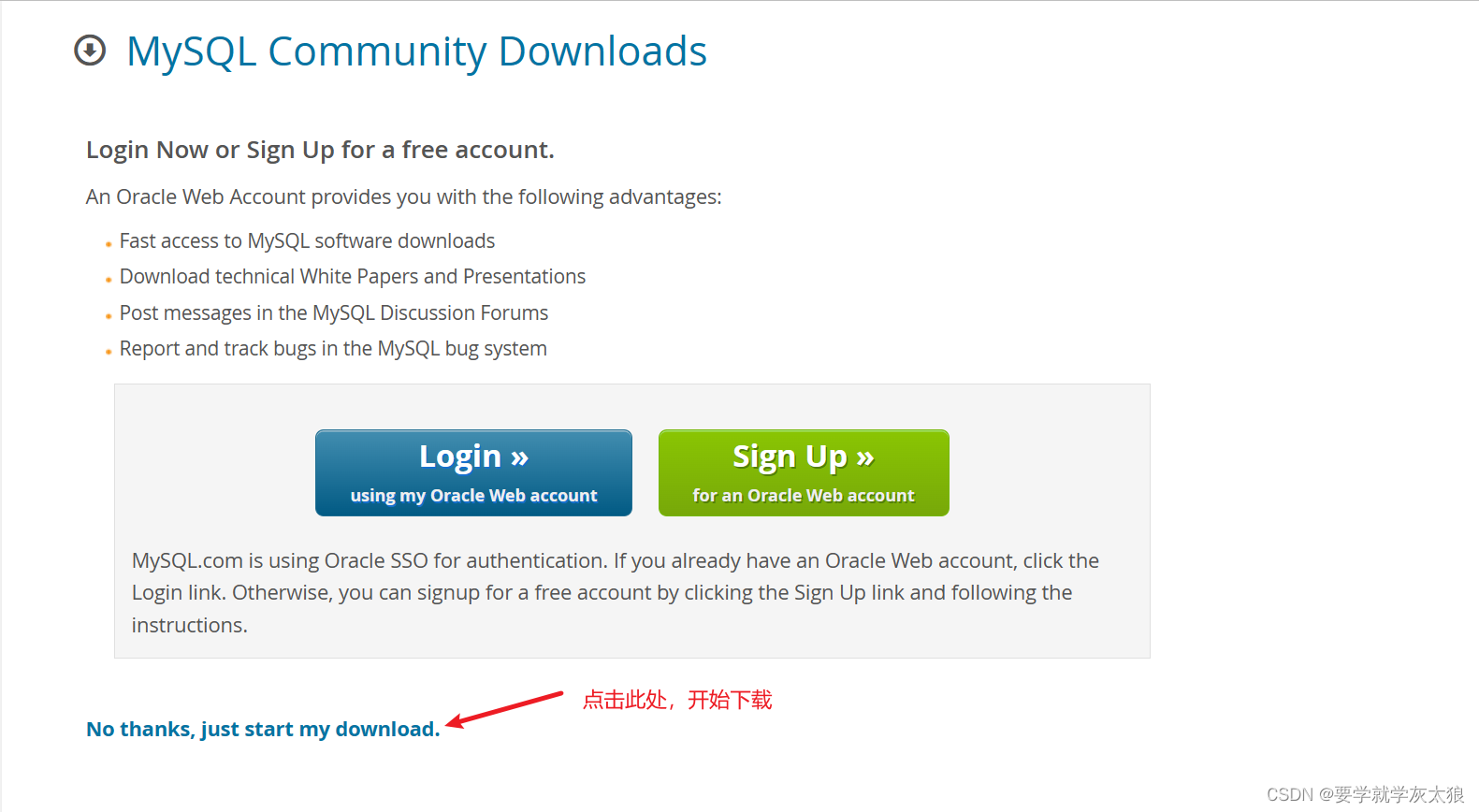Click the CSDN watermark in the corner
The image size is (1479, 812).
pos(1365,794)
